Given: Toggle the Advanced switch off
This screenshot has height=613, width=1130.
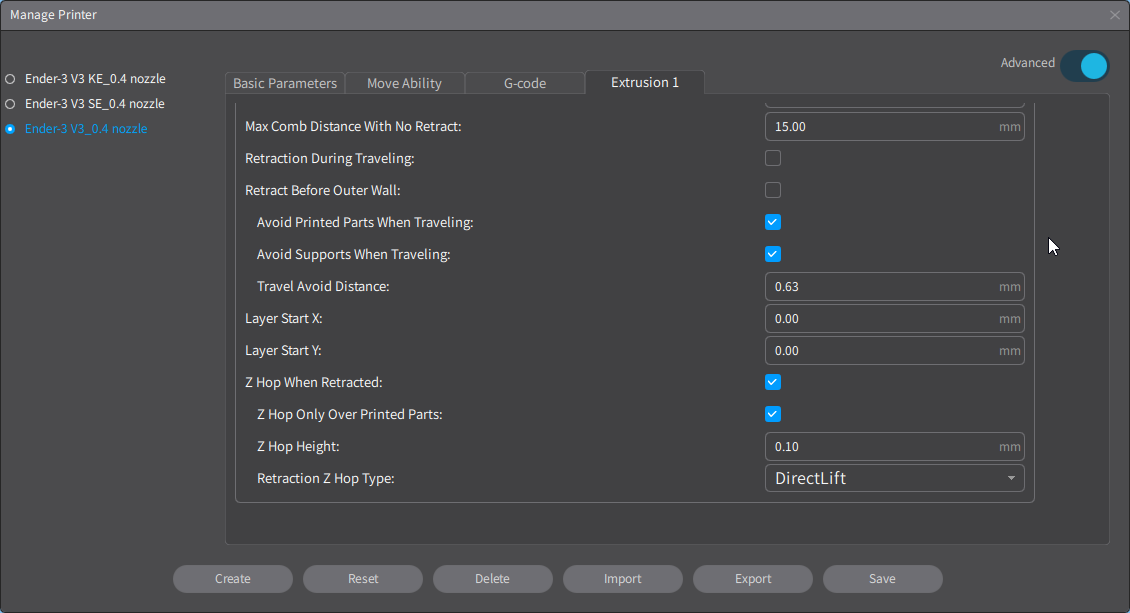Looking at the screenshot, I should (x=1084, y=66).
